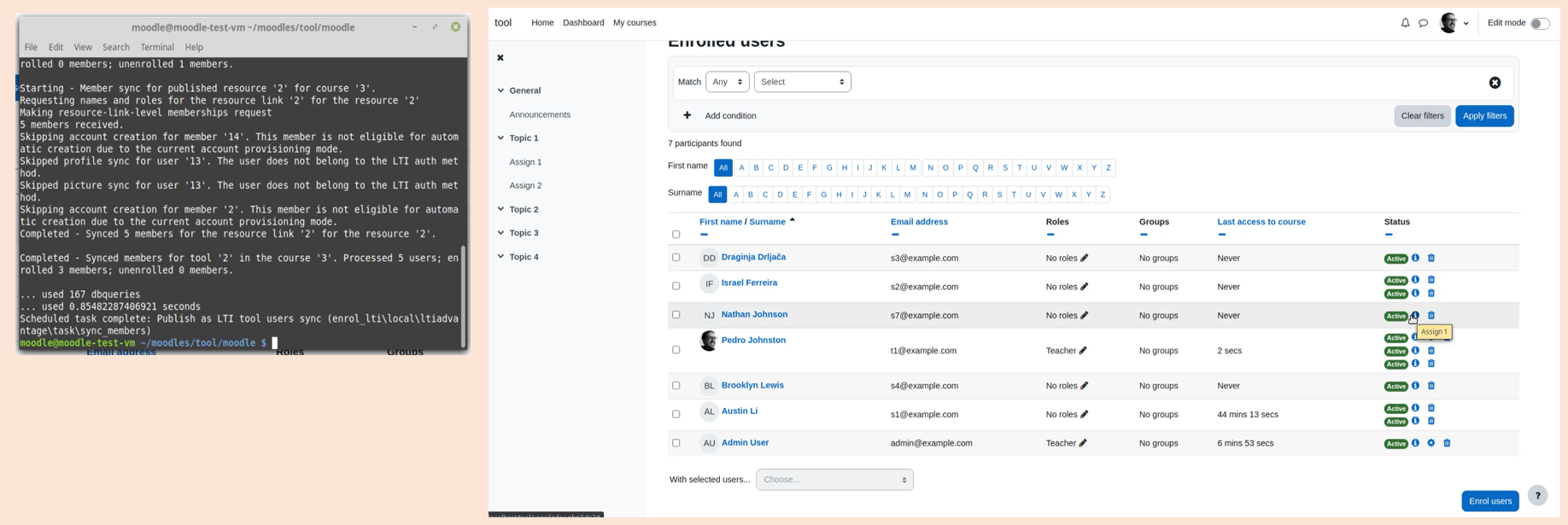Open Austin Li's profile link
The width and height of the screenshot is (1568, 525).
coord(739,411)
